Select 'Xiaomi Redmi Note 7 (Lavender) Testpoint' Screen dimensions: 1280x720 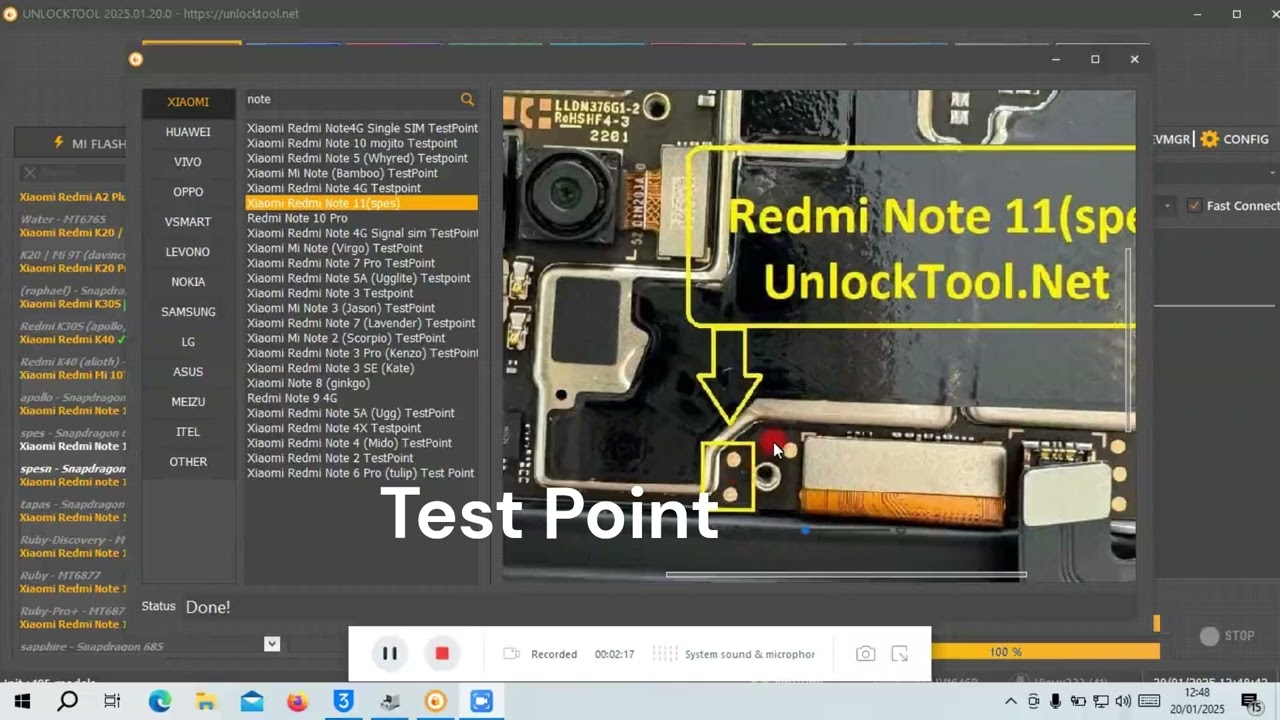362,323
